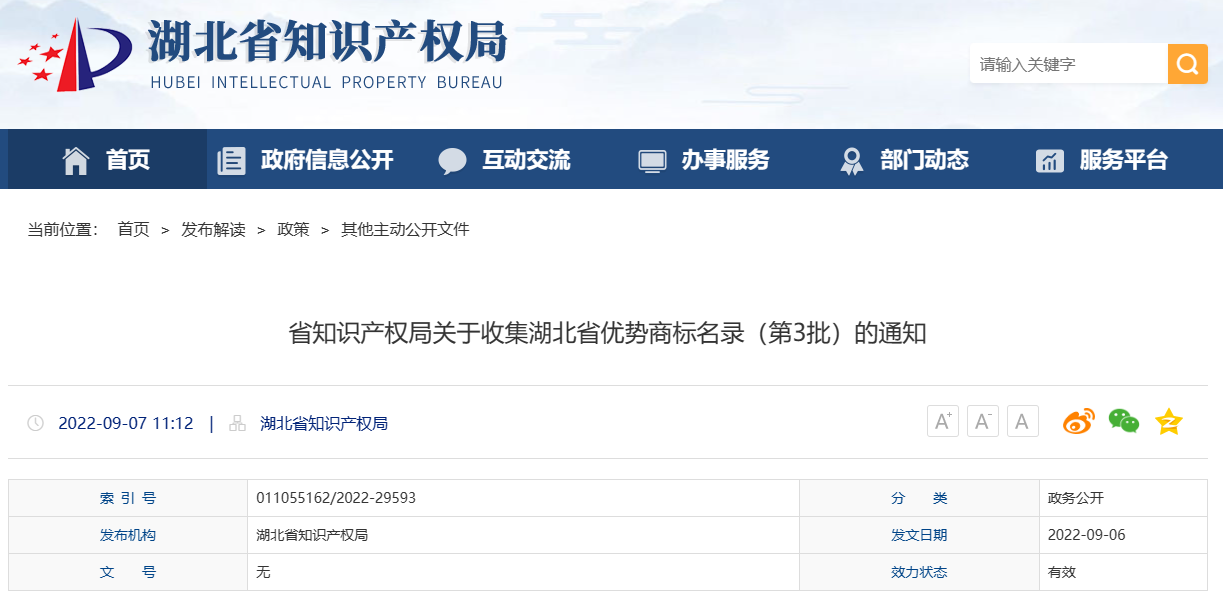1223x615 pixels.
Task: Reset font size with plain A button
Action: click(x=1022, y=422)
